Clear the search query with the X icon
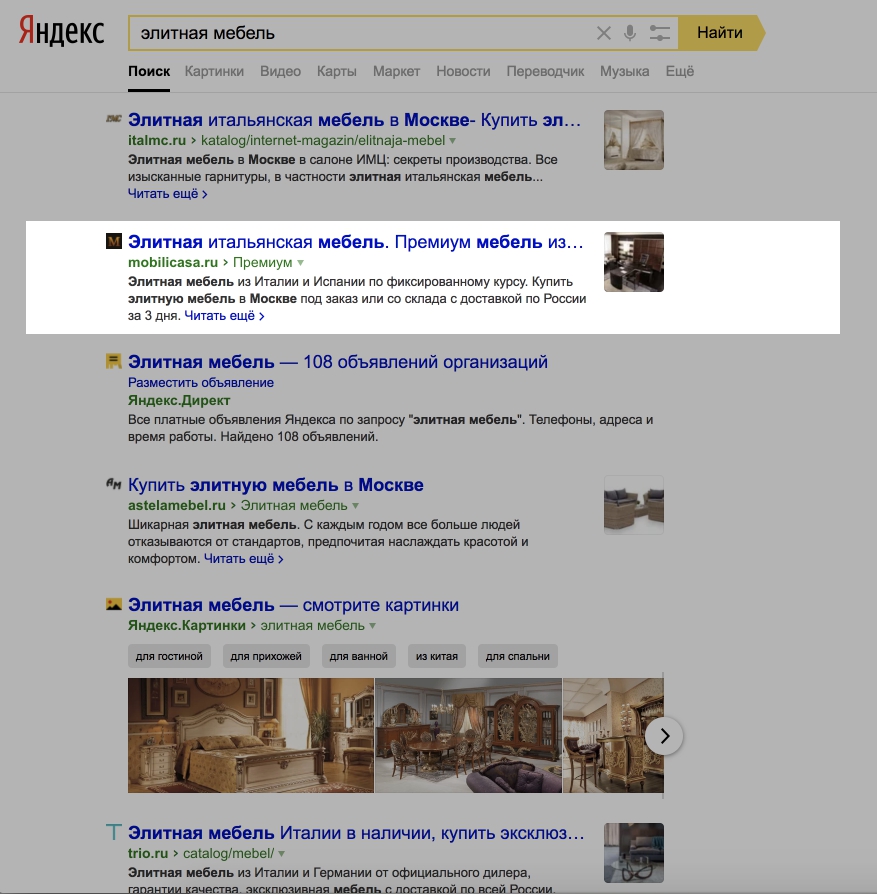The image size is (877, 894). pyautogui.click(x=603, y=33)
